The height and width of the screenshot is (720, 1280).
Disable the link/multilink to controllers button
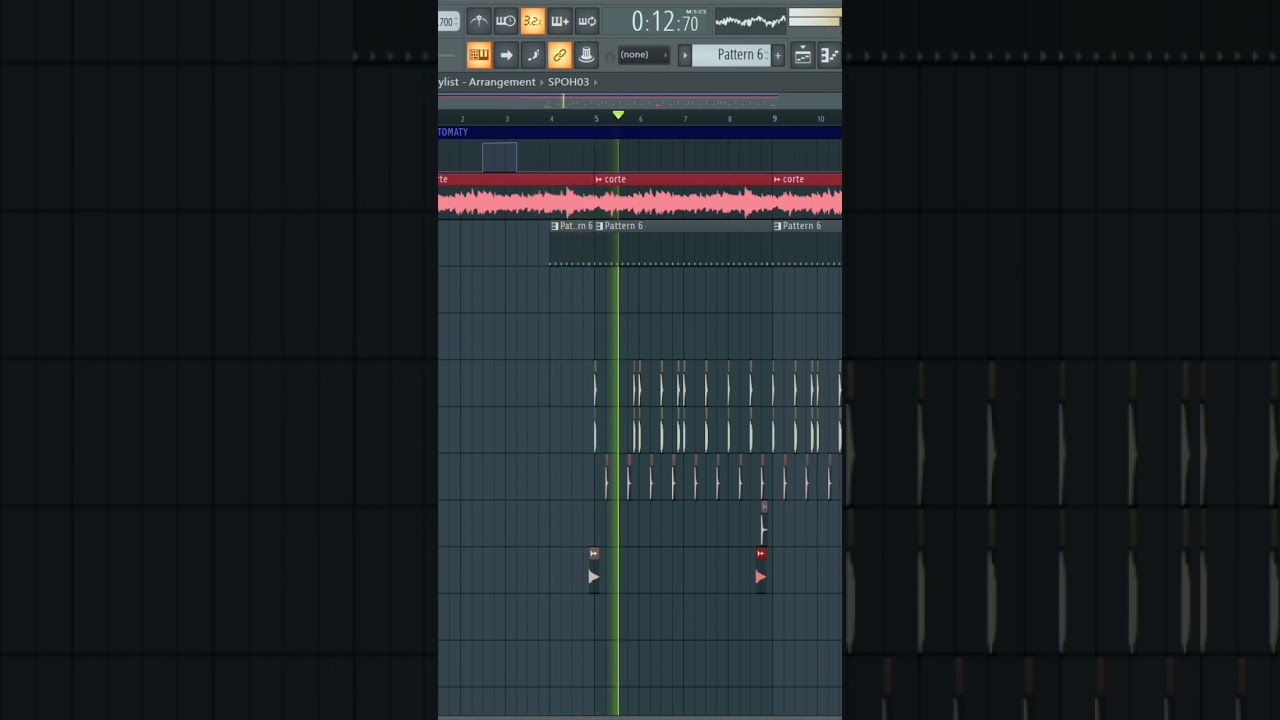[x=560, y=55]
